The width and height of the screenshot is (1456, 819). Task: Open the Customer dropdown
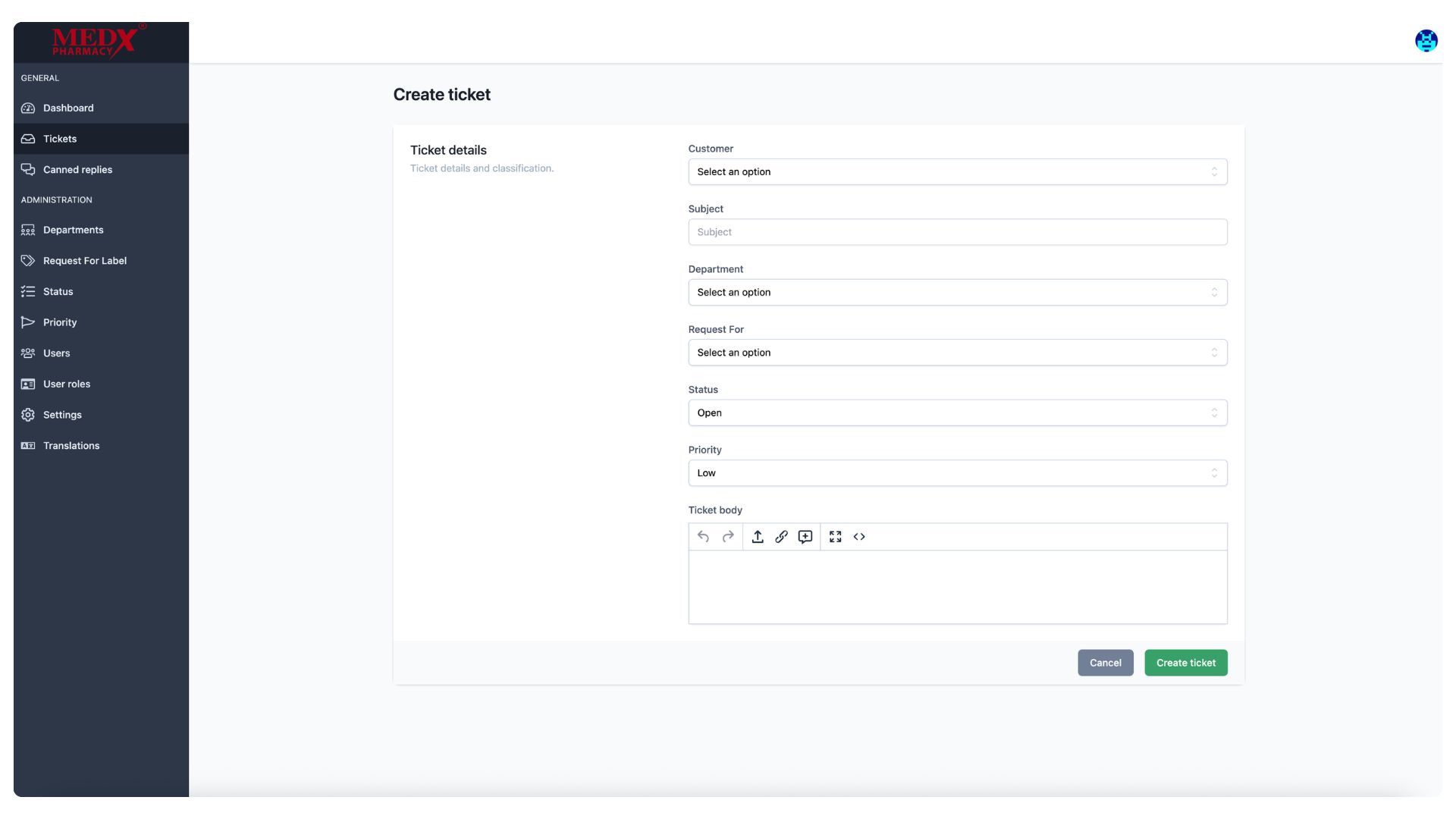point(958,172)
